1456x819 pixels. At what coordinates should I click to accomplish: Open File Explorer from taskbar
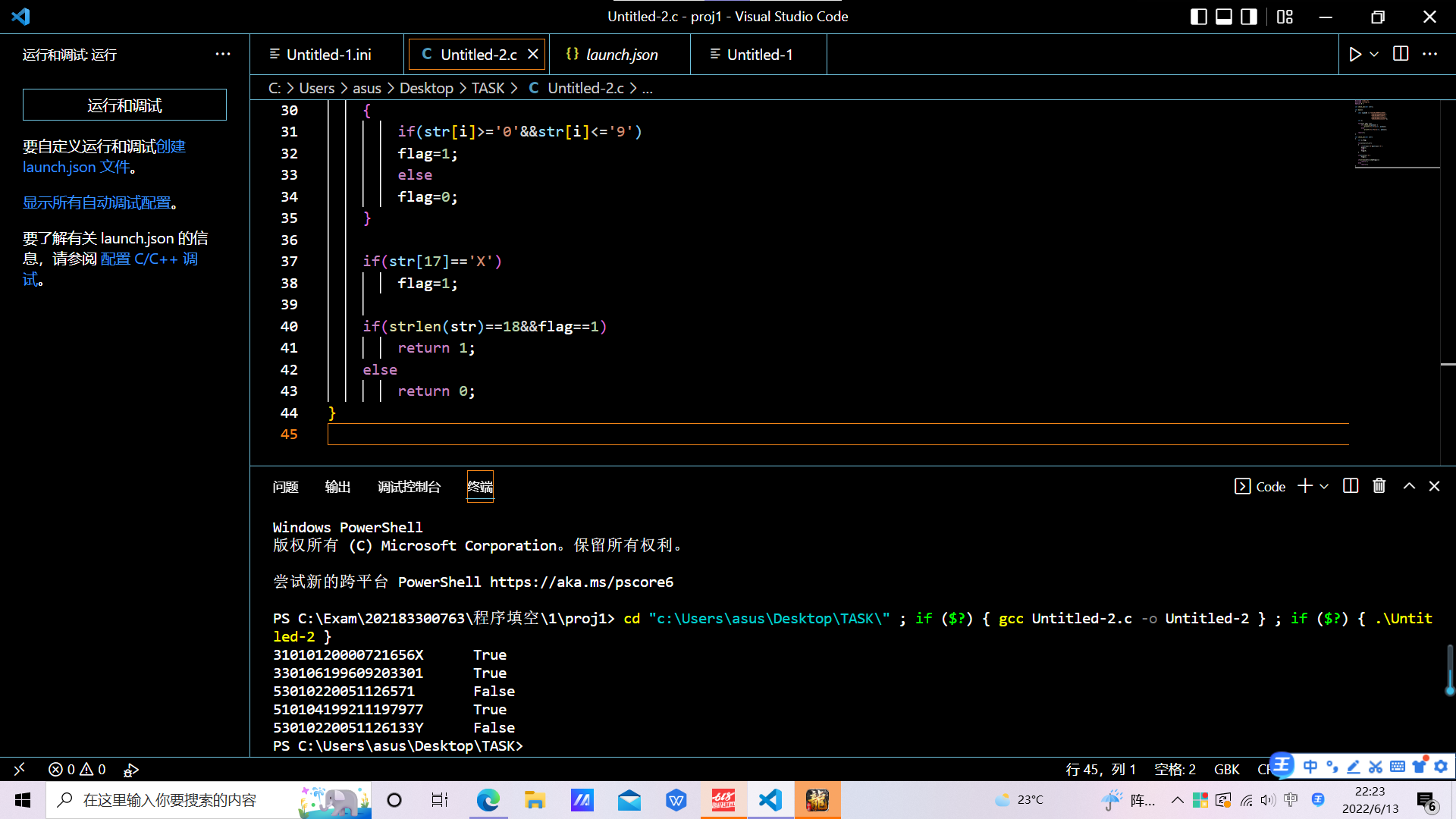[x=535, y=800]
